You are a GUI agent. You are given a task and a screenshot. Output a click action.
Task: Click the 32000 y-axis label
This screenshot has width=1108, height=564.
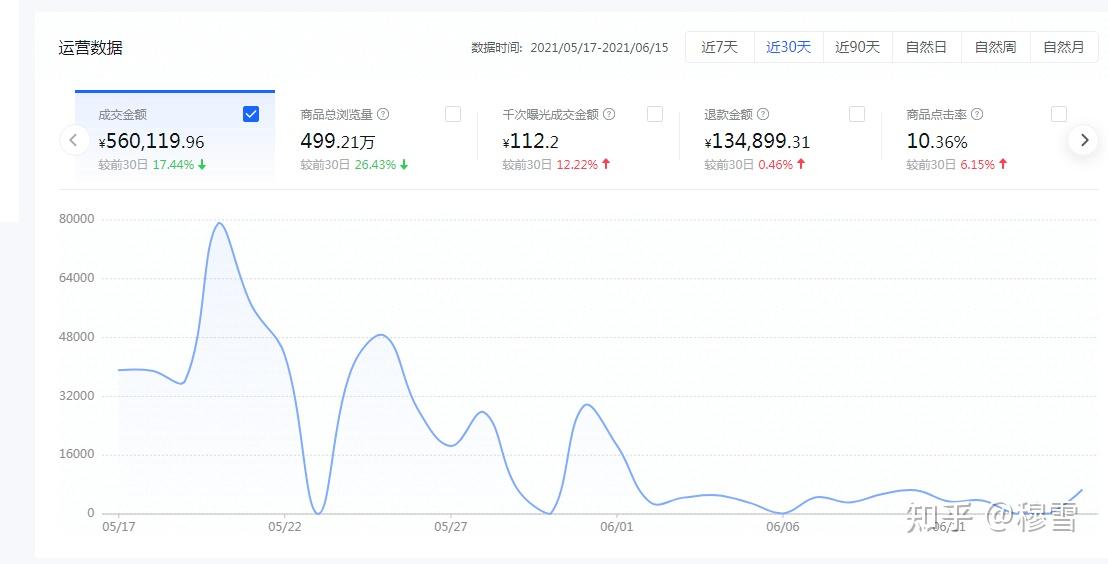tap(76, 396)
